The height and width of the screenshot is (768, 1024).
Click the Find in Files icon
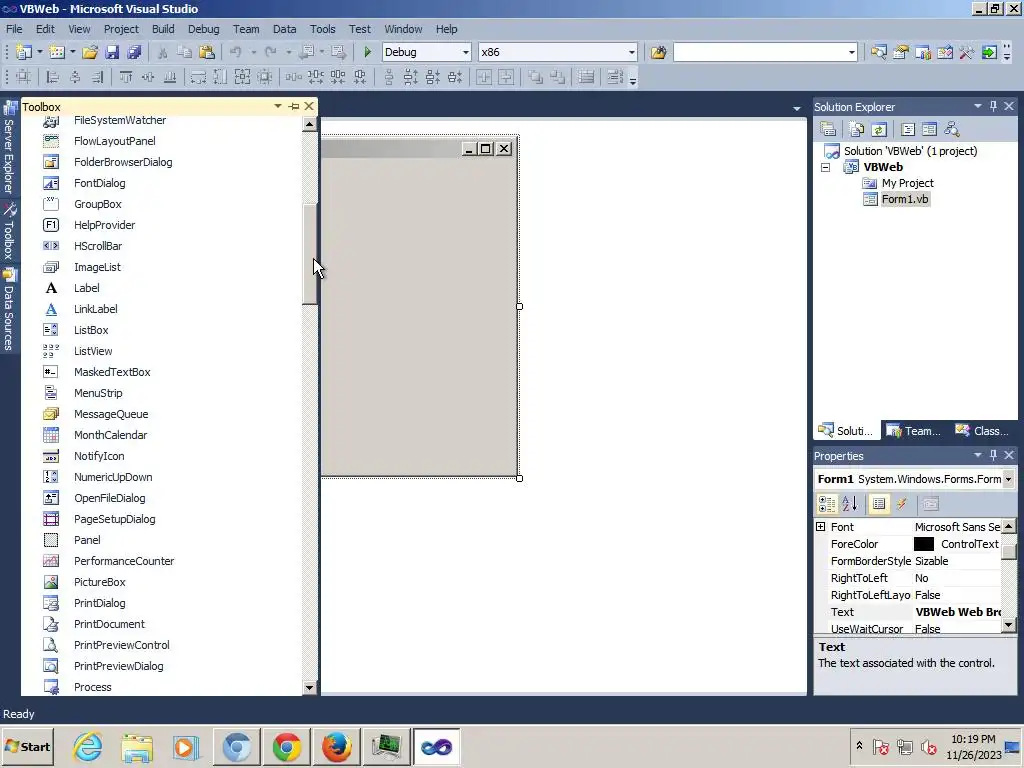(x=658, y=52)
